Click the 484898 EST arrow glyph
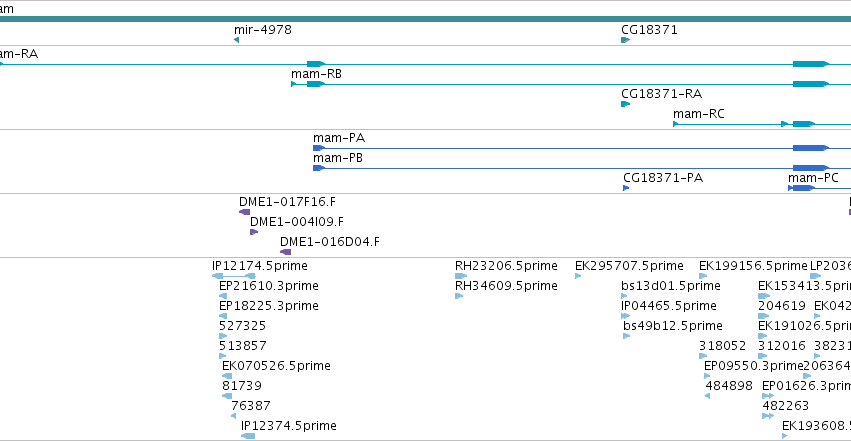This screenshot has width=851, height=441. (x=708, y=397)
